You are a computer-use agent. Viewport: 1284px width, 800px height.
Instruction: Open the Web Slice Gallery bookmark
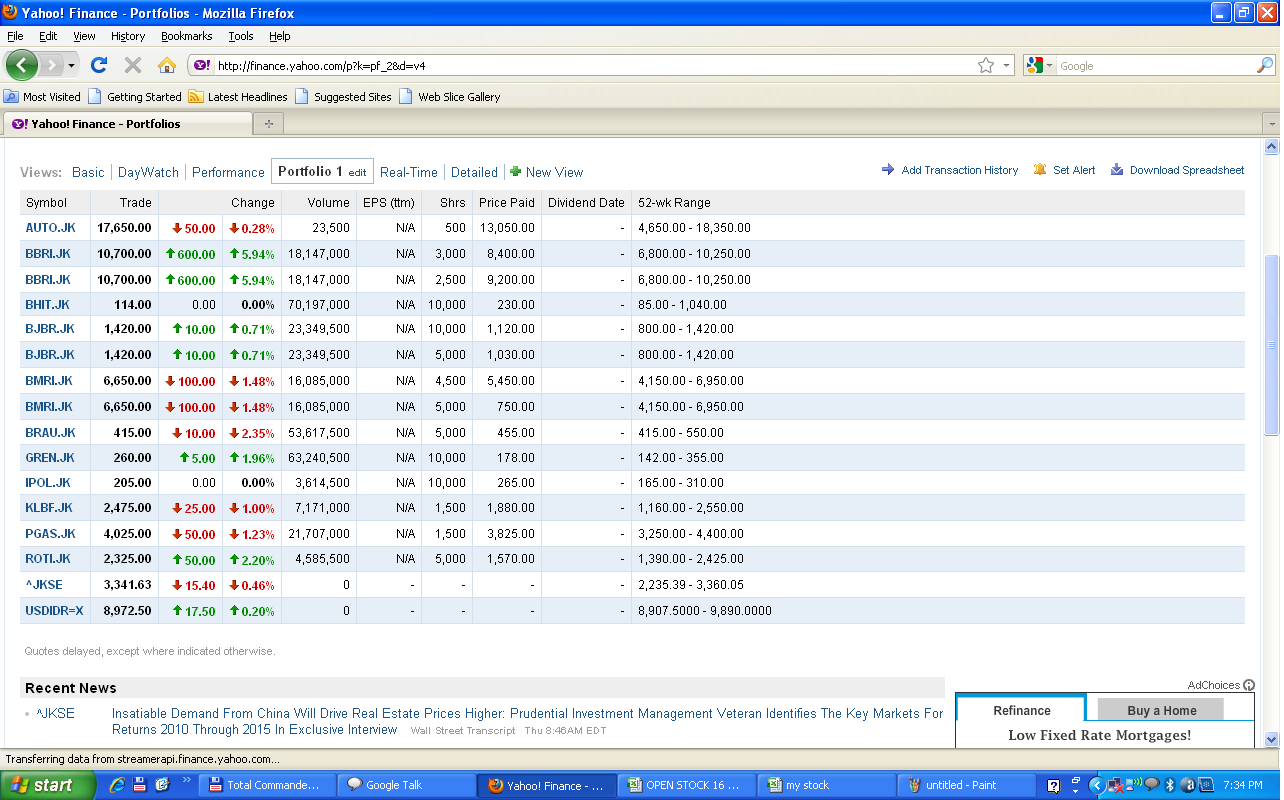pyautogui.click(x=450, y=97)
